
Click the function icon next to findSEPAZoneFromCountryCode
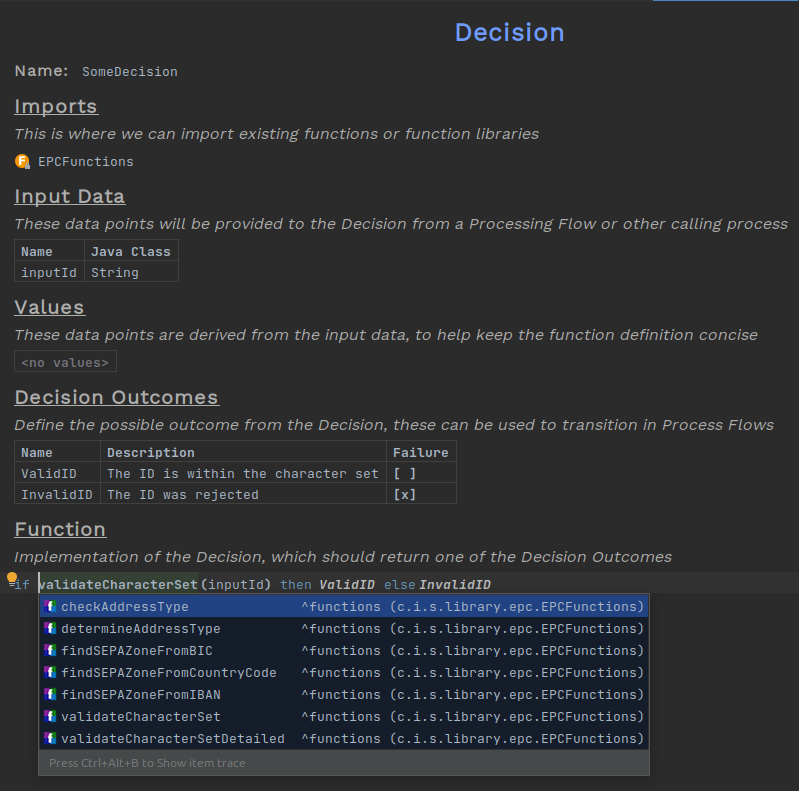50,672
